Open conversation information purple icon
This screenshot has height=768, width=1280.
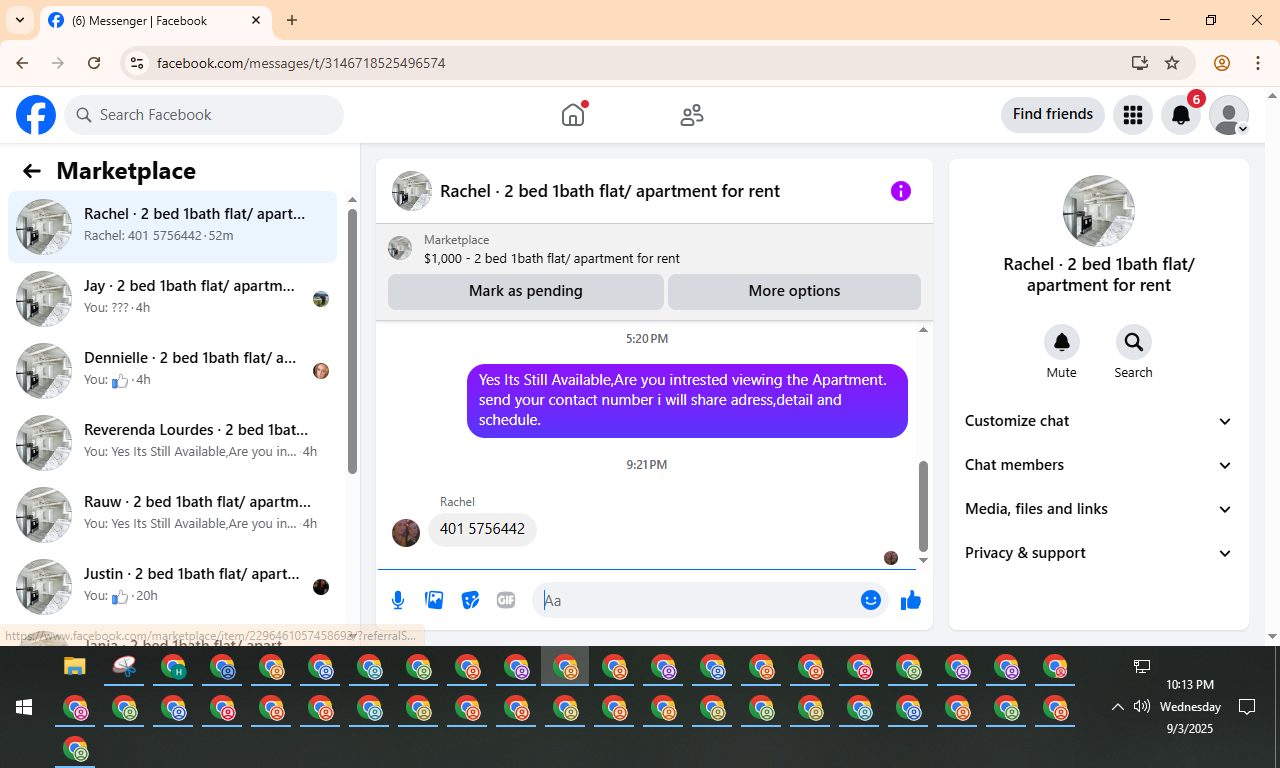(x=901, y=191)
